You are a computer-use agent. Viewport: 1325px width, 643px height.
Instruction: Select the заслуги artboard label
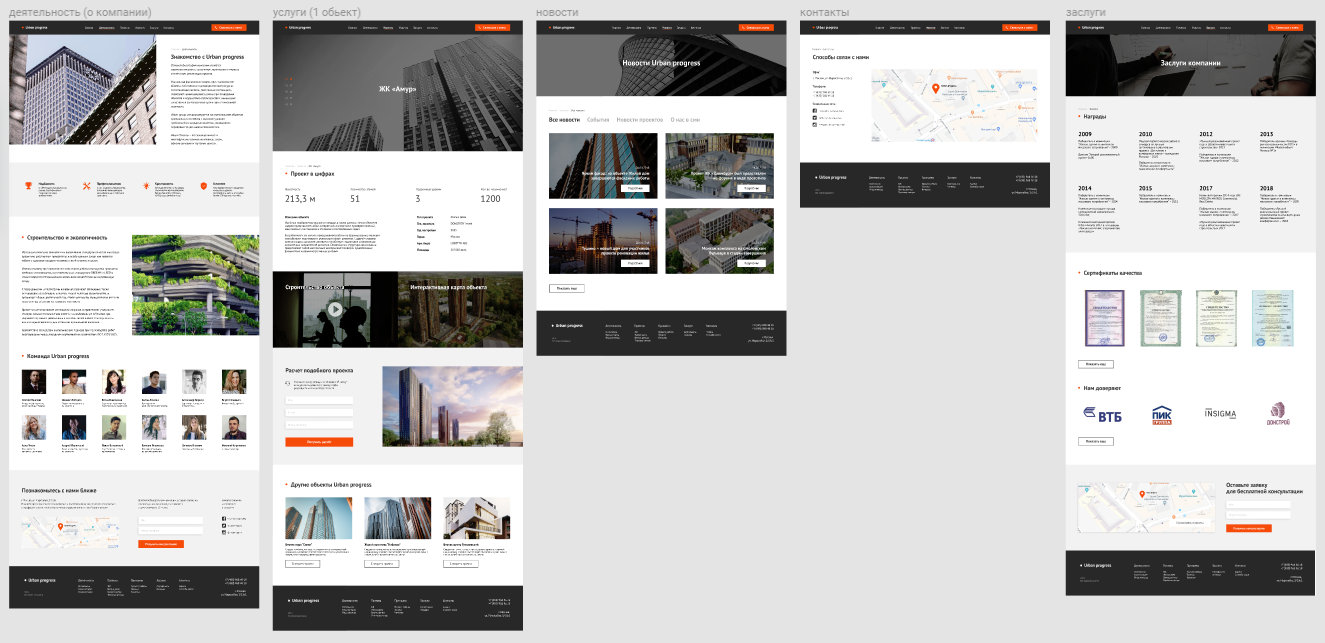(x=1085, y=11)
